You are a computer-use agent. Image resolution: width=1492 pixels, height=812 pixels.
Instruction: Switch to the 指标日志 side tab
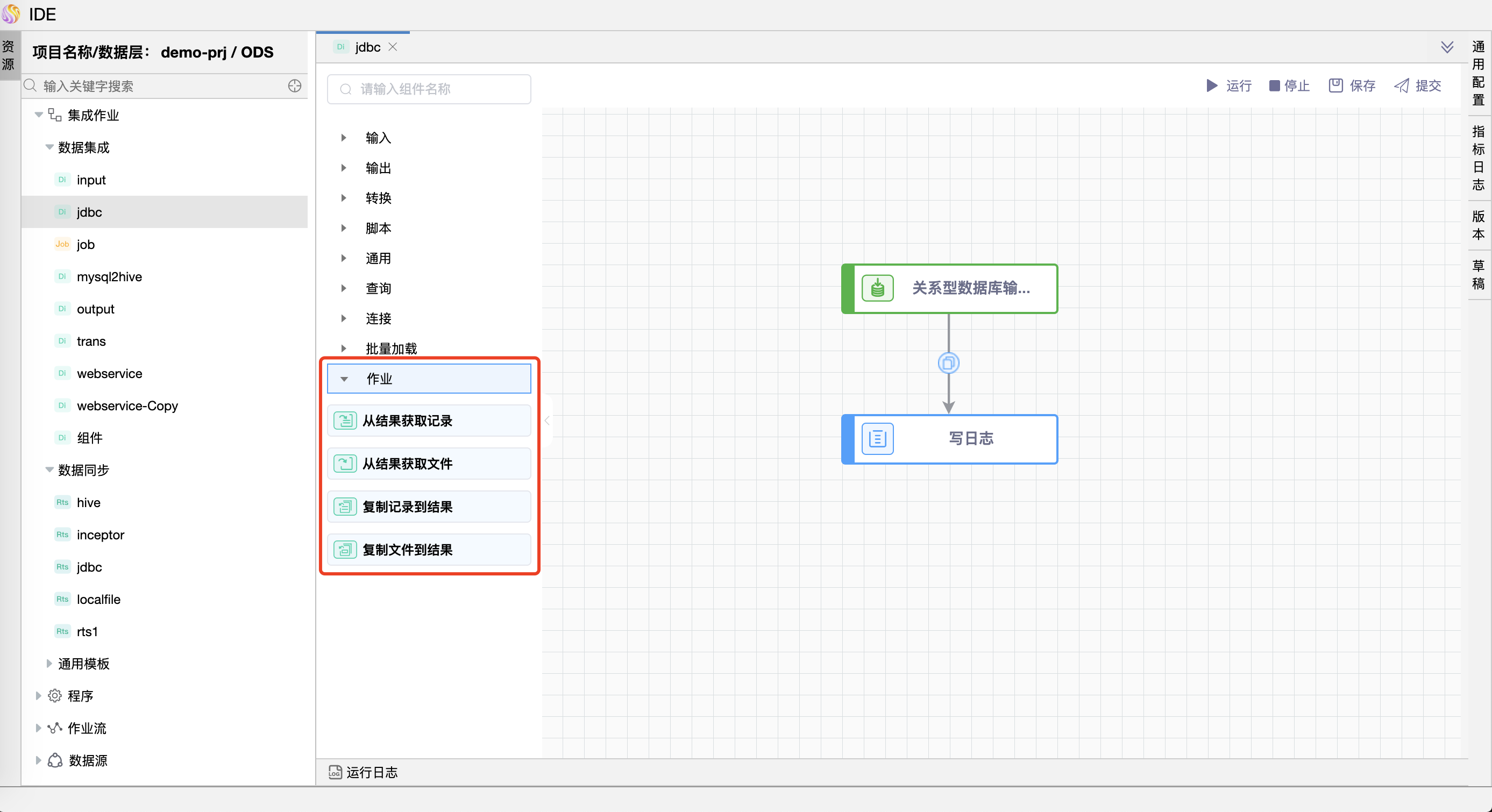[1479, 158]
